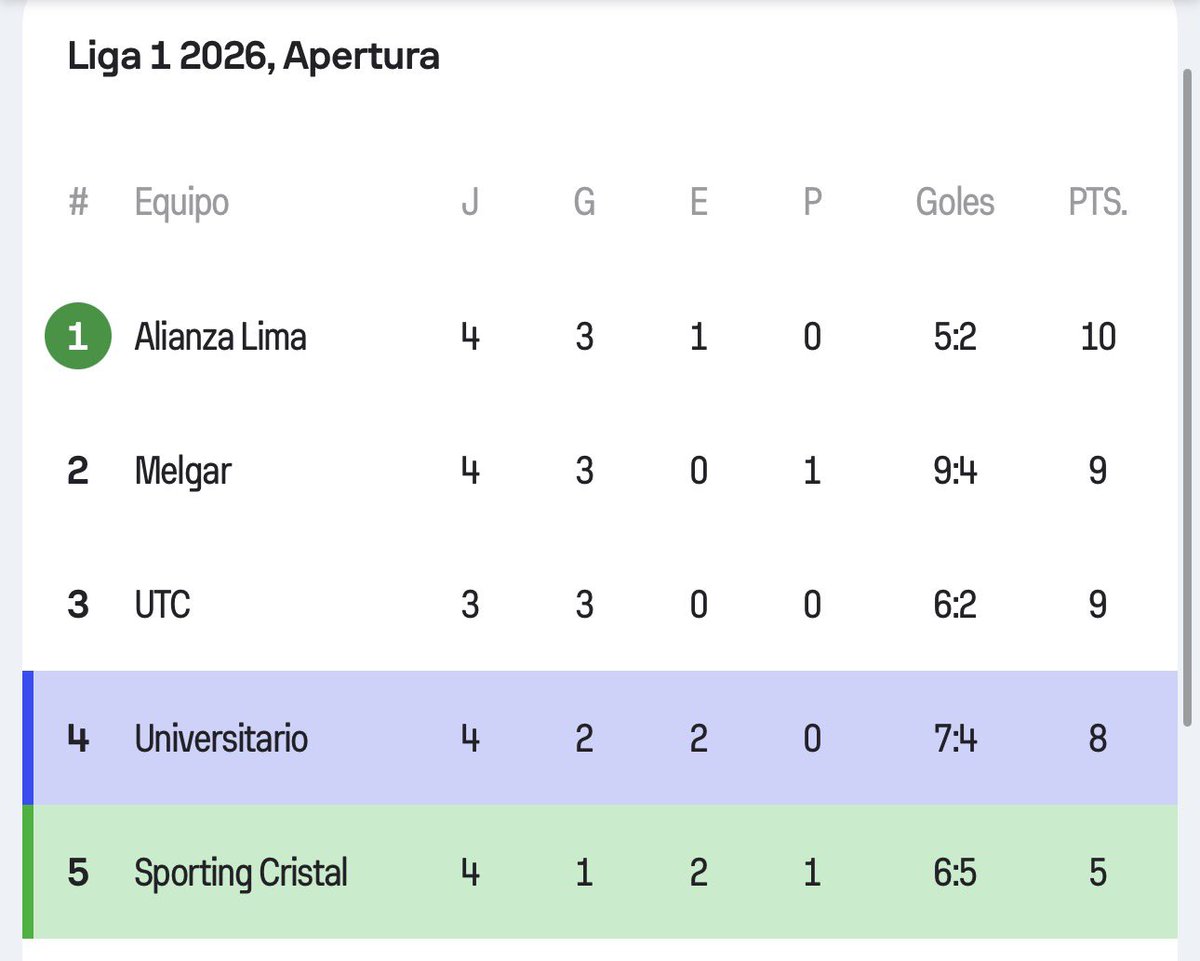Click the # position column header
The width and height of the screenshot is (1200, 961).
78,203
